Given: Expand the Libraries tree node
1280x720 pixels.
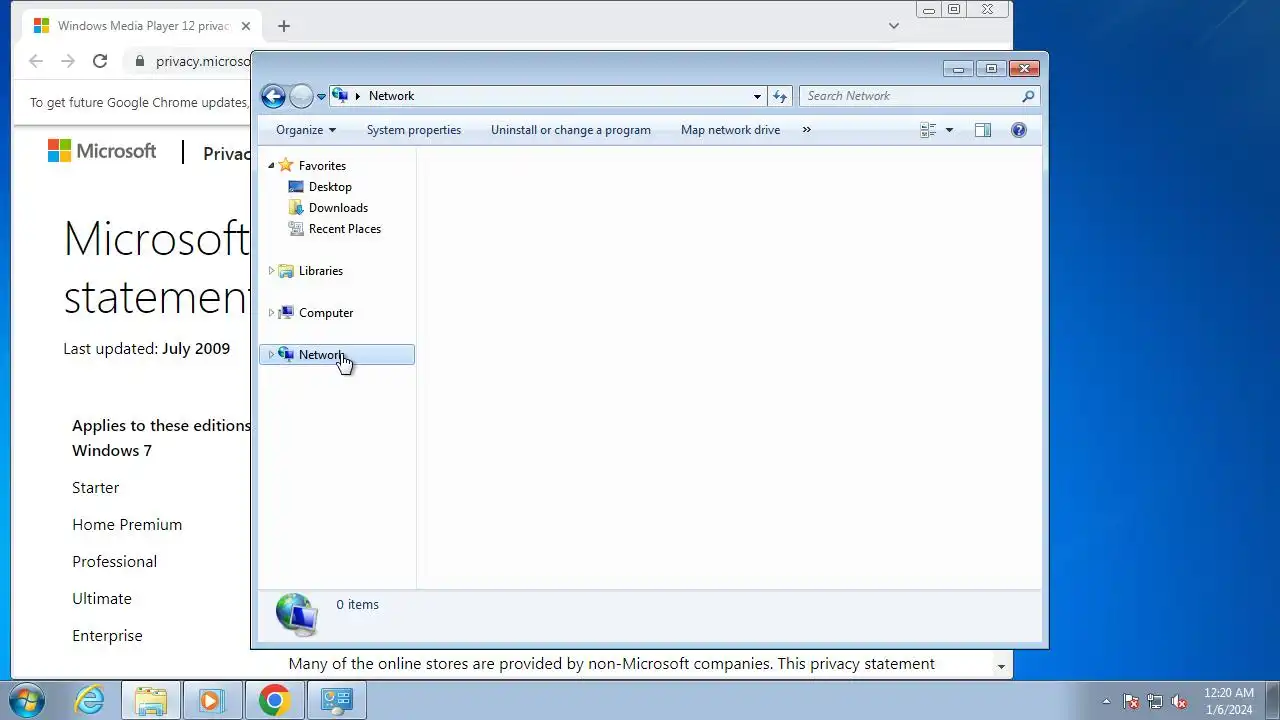Looking at the screenshot, I should [x=271, y=271].
